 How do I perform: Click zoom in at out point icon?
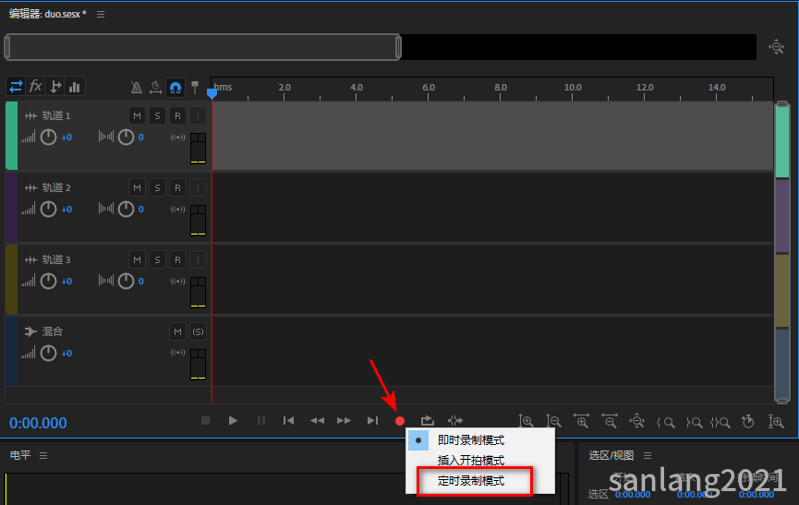click(694, 422)
